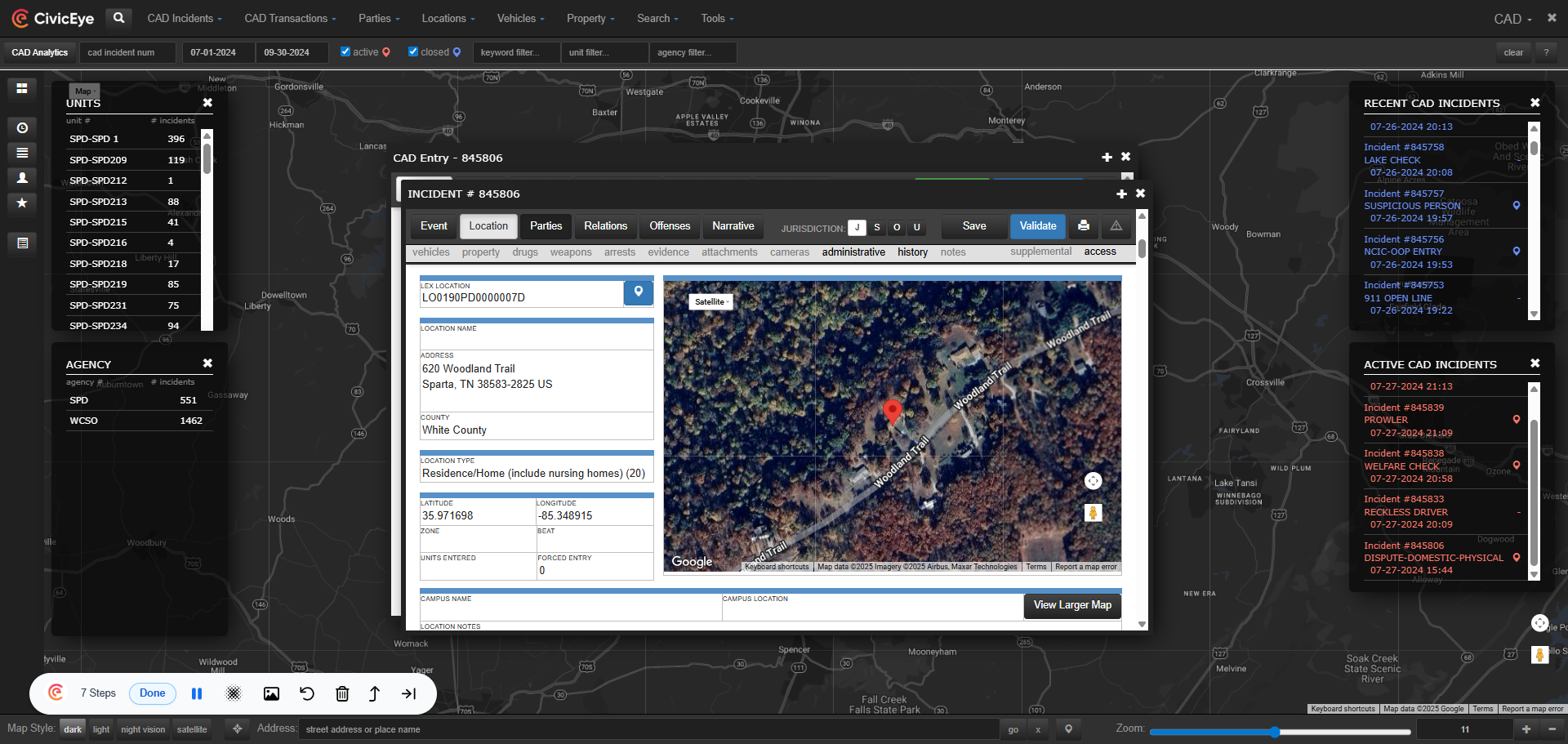Click the undo arrow in steps toolbar
The image size is (1568, 744).
307,693
